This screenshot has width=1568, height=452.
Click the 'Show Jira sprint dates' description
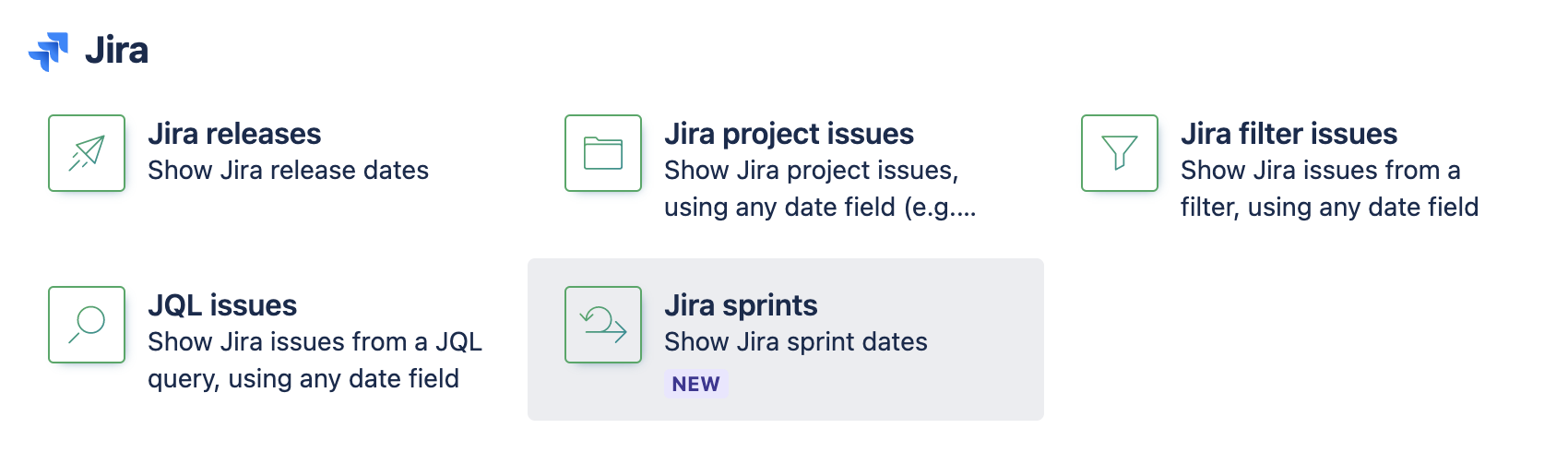[795, 342]
